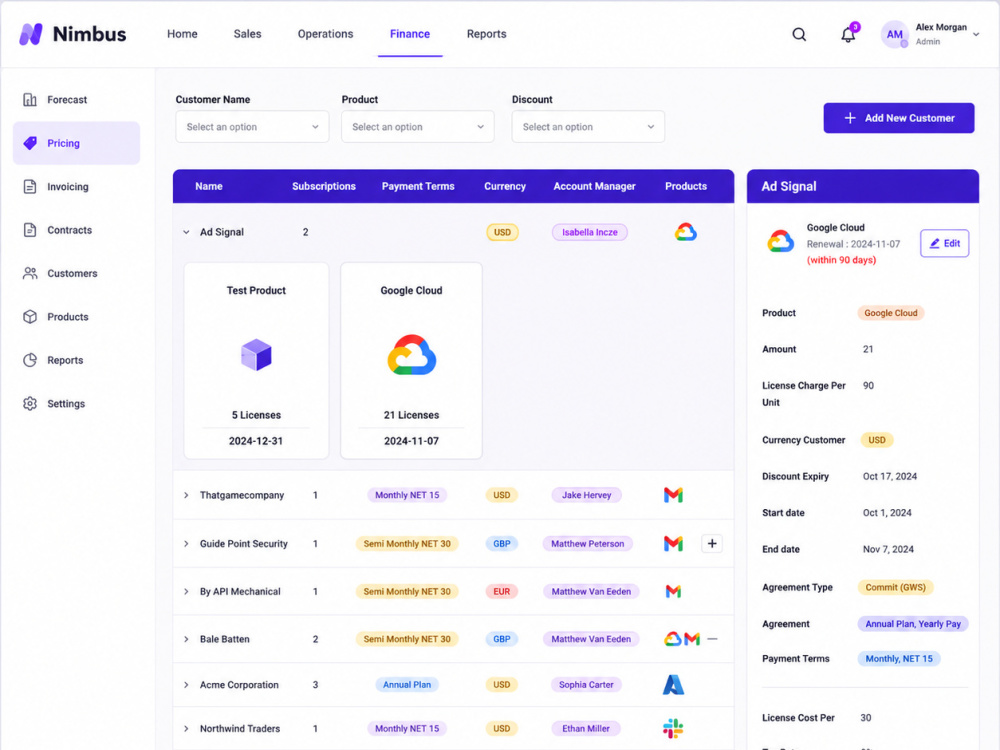
Task: Click the Gmail icon in Bale Batten row
Action: click(x=693, y=638)
